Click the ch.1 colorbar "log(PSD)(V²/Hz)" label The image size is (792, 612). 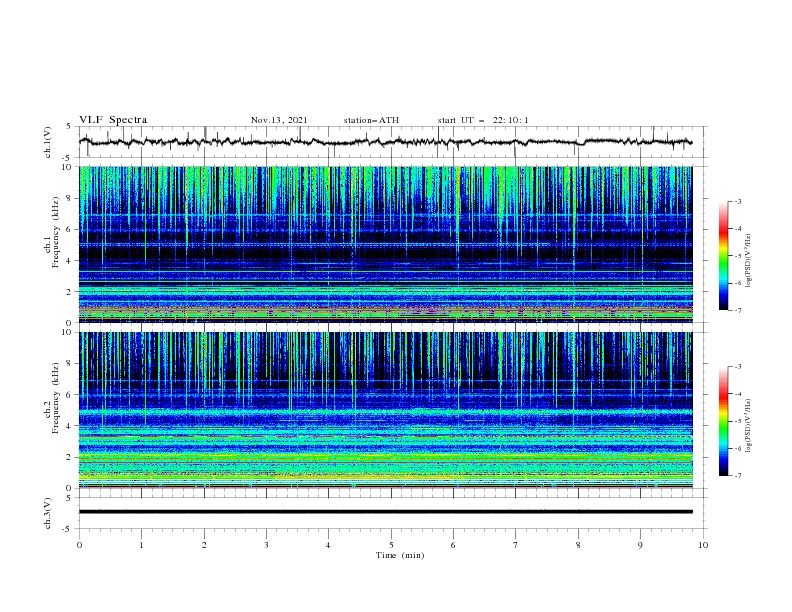(748, 261)
